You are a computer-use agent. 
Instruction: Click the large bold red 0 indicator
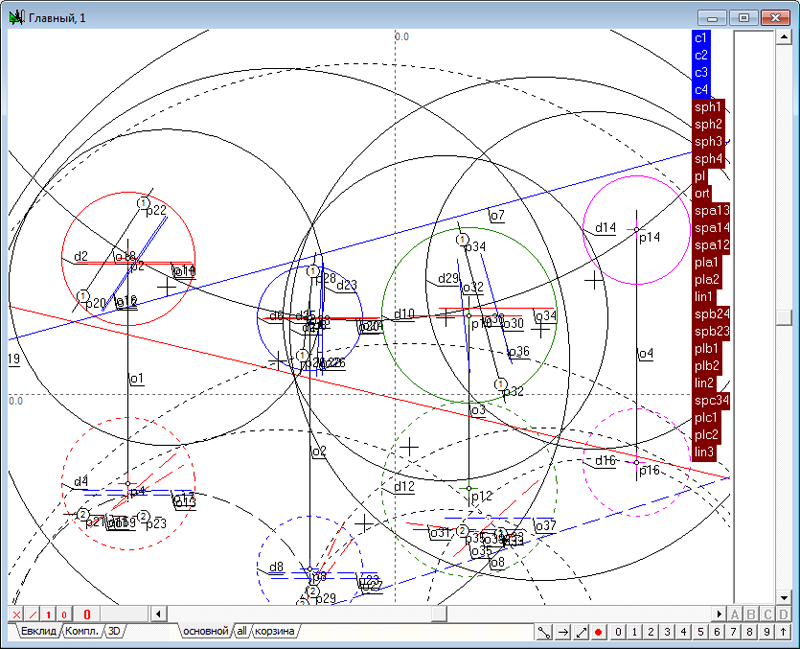click(x=87, y=614)
